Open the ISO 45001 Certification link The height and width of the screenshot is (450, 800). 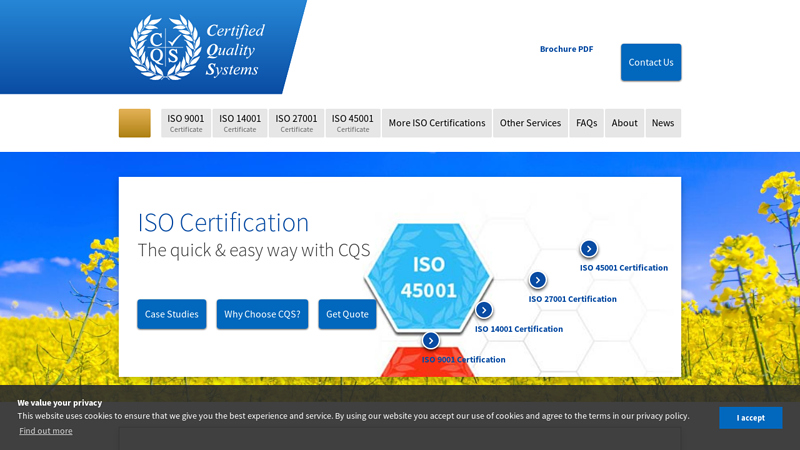(x=623, y=268)
